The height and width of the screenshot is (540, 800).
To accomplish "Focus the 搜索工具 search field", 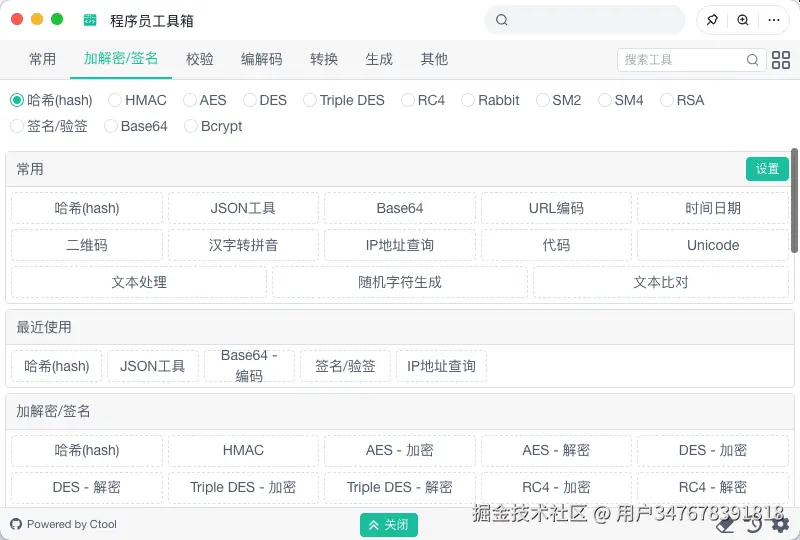I will 682,60.
